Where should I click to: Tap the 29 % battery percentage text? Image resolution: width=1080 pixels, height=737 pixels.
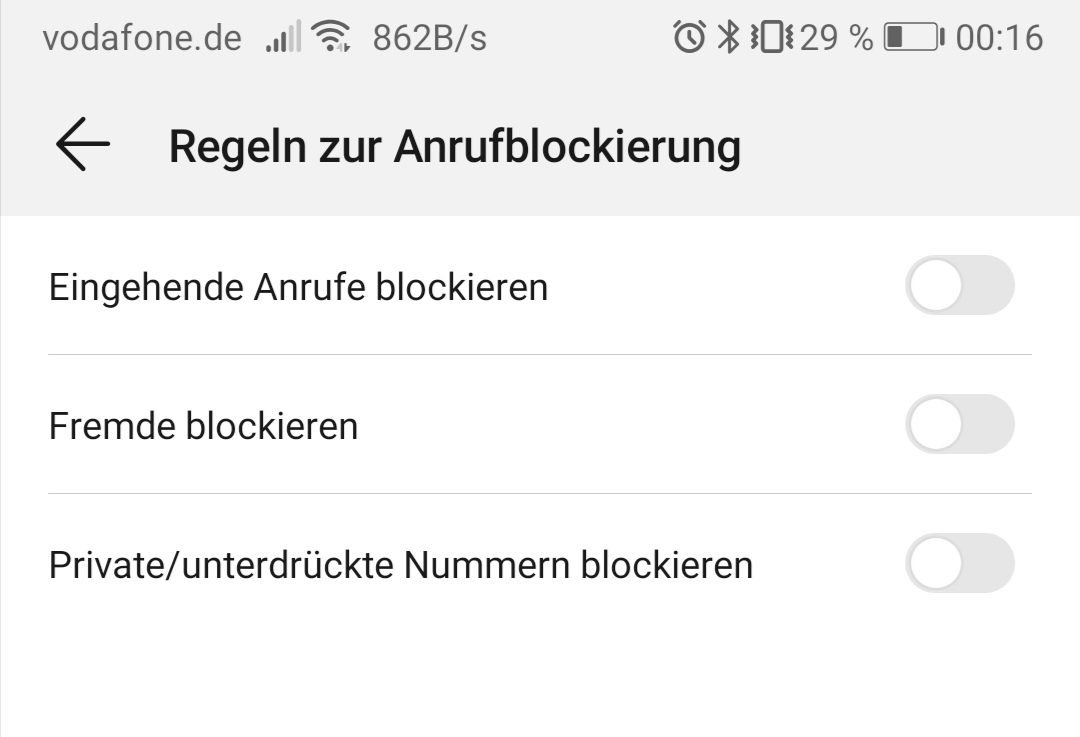click(836, 38)
